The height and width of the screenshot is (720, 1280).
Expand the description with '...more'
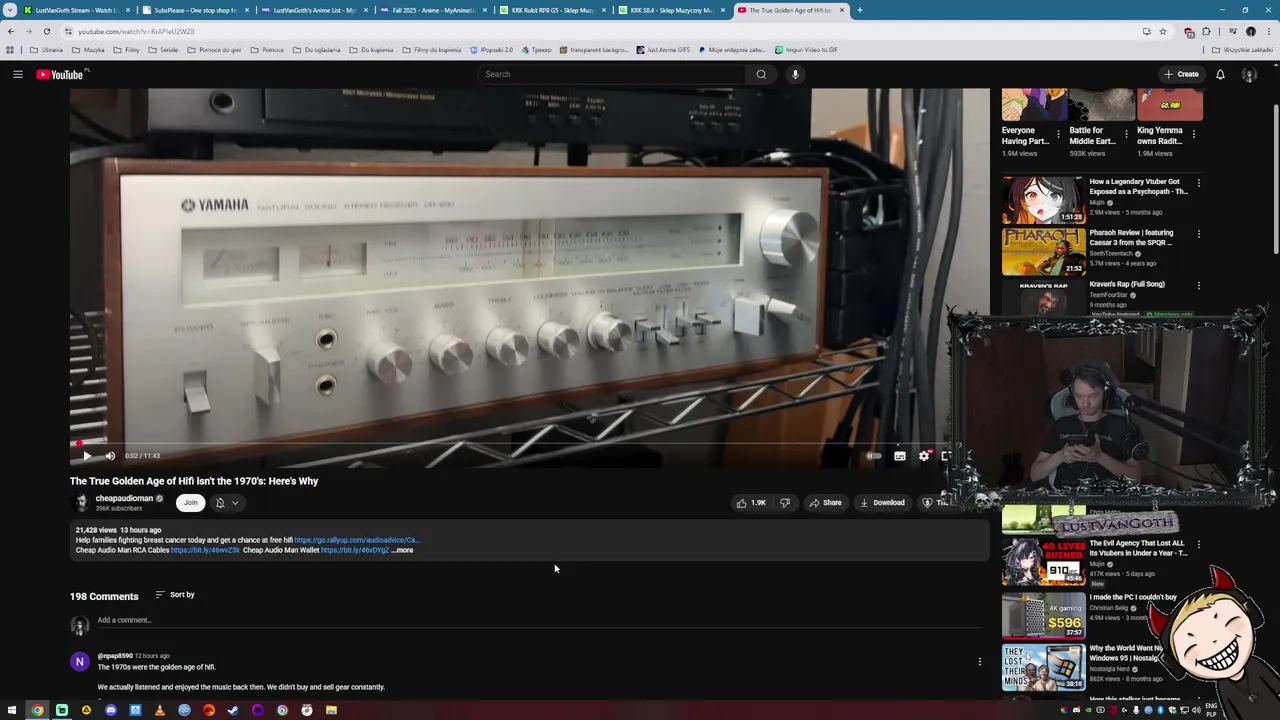tap(402, 550)
